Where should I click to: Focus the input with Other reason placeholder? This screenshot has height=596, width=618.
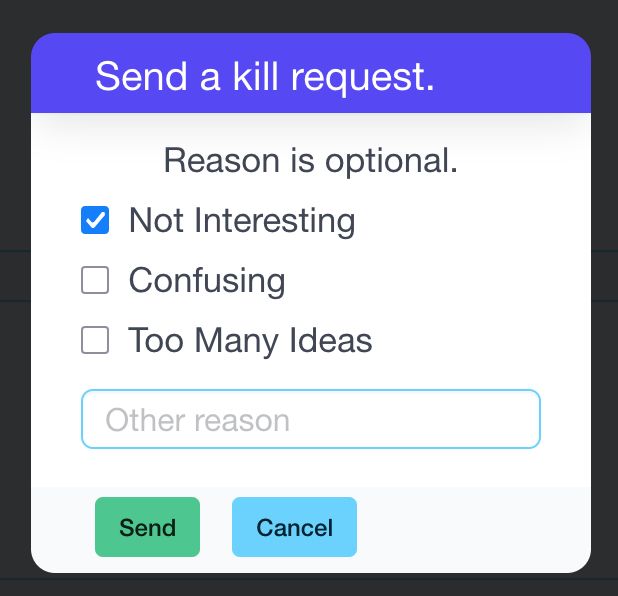click(310, 419)
